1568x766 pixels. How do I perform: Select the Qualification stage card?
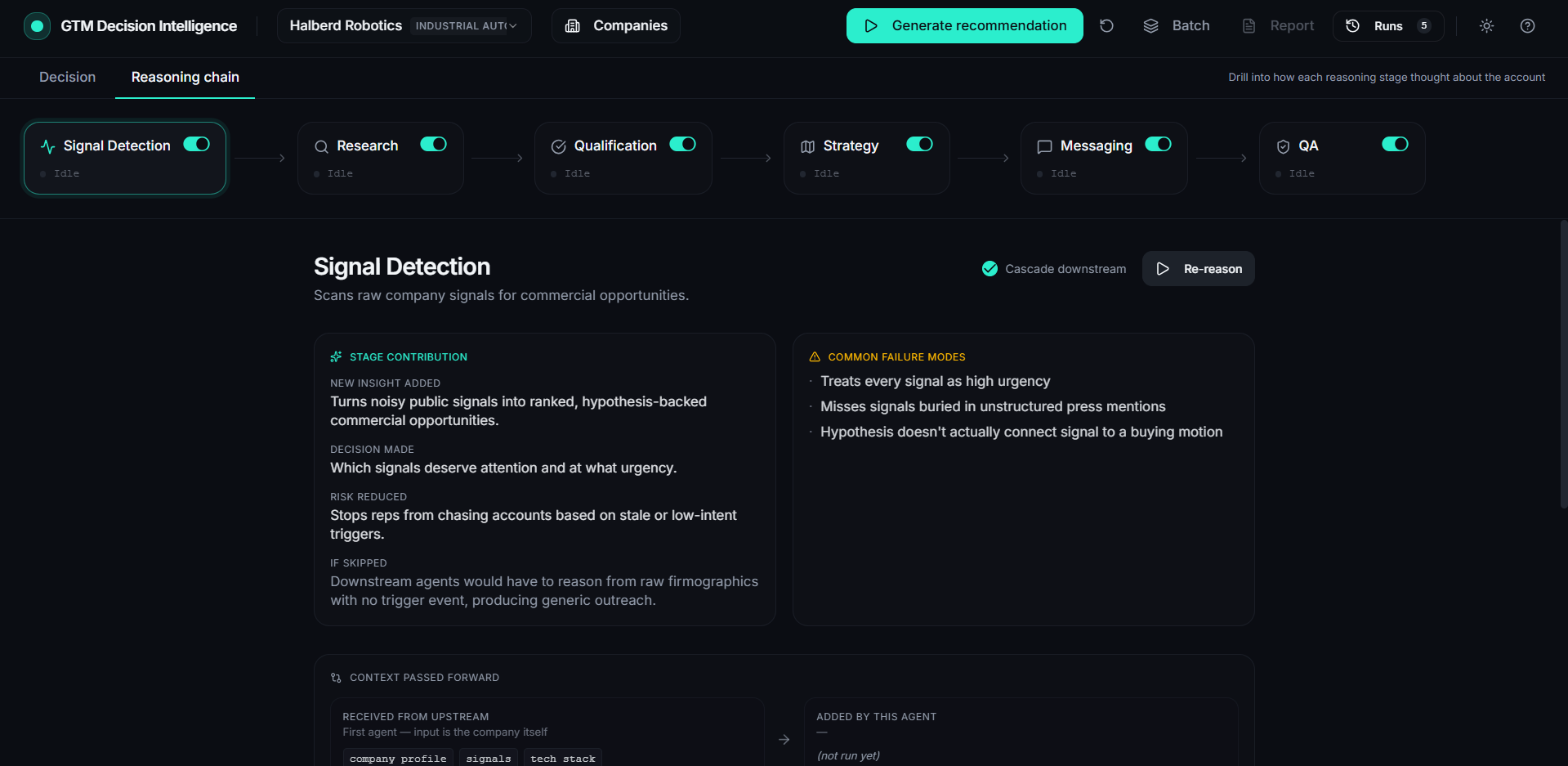point(623,159)
